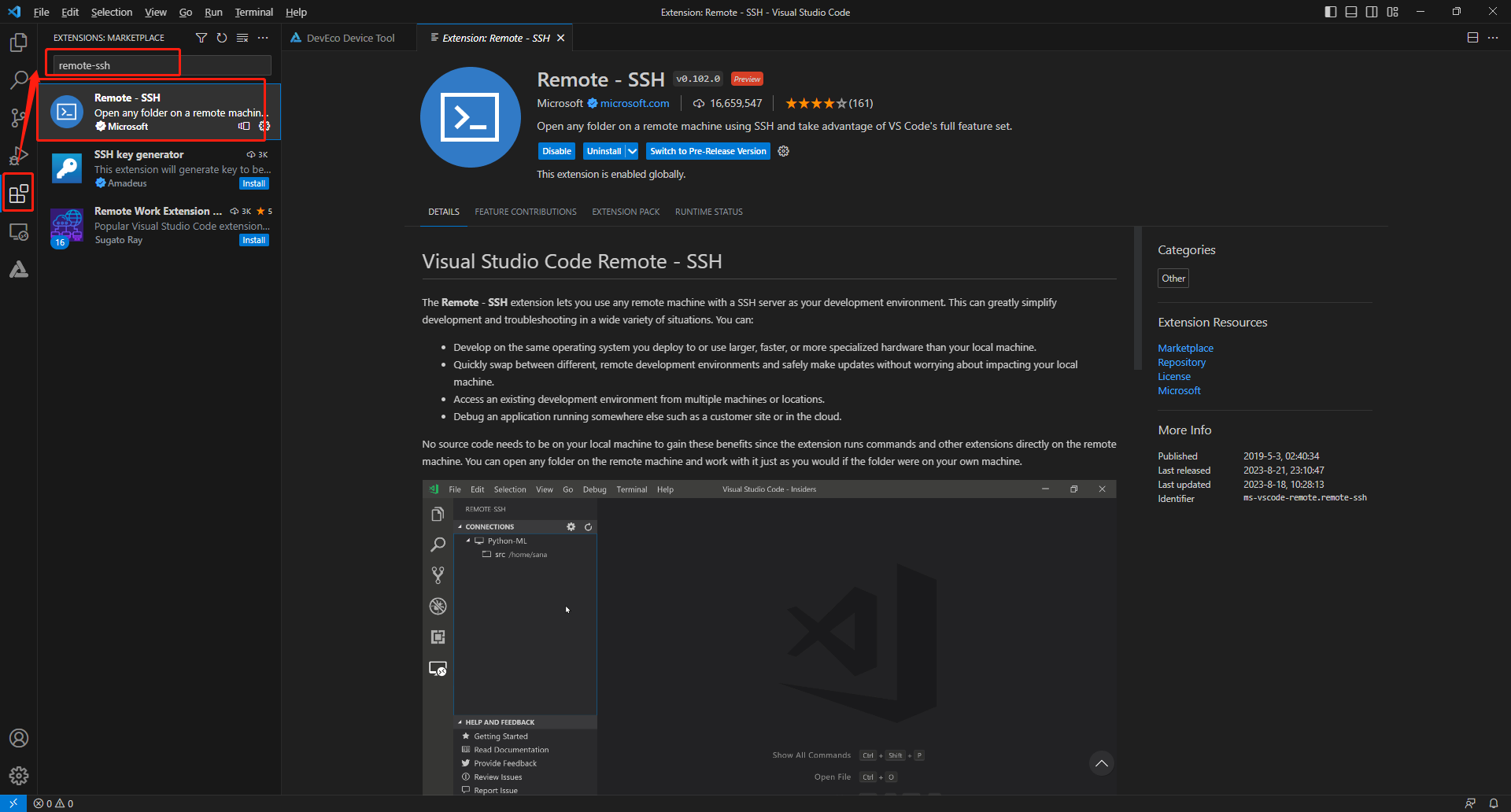This screenshot has width=1511, height=812.
Task: Click the Uninstall button
Action: pos(604,151)
